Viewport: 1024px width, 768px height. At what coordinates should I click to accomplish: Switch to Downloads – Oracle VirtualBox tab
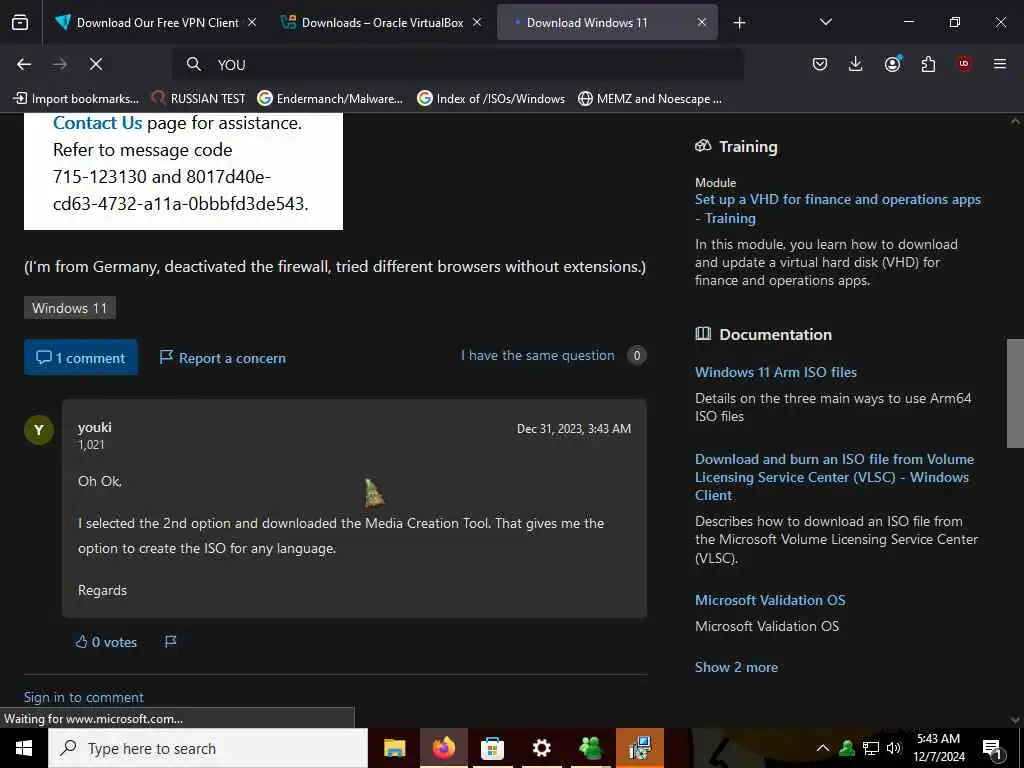click(381, 22)
